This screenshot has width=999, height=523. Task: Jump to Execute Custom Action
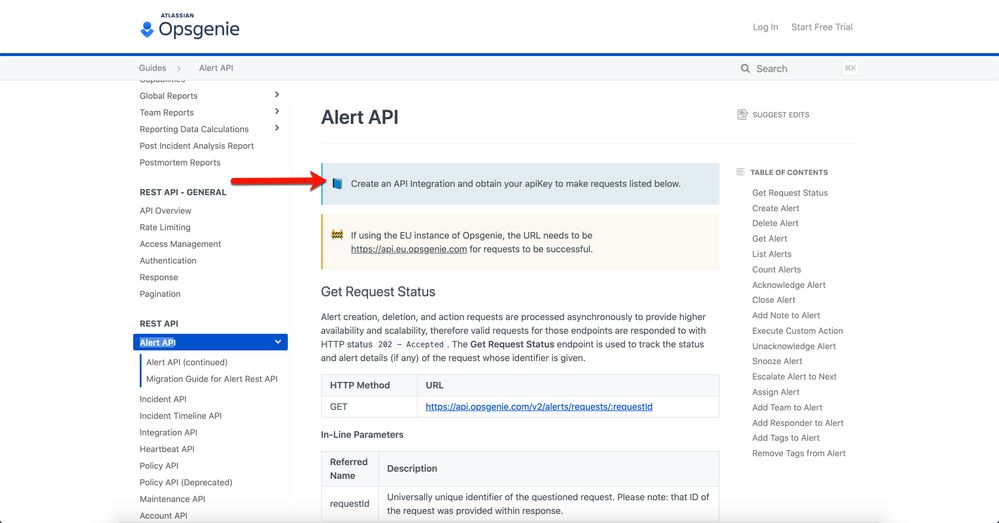coord(797,331)
